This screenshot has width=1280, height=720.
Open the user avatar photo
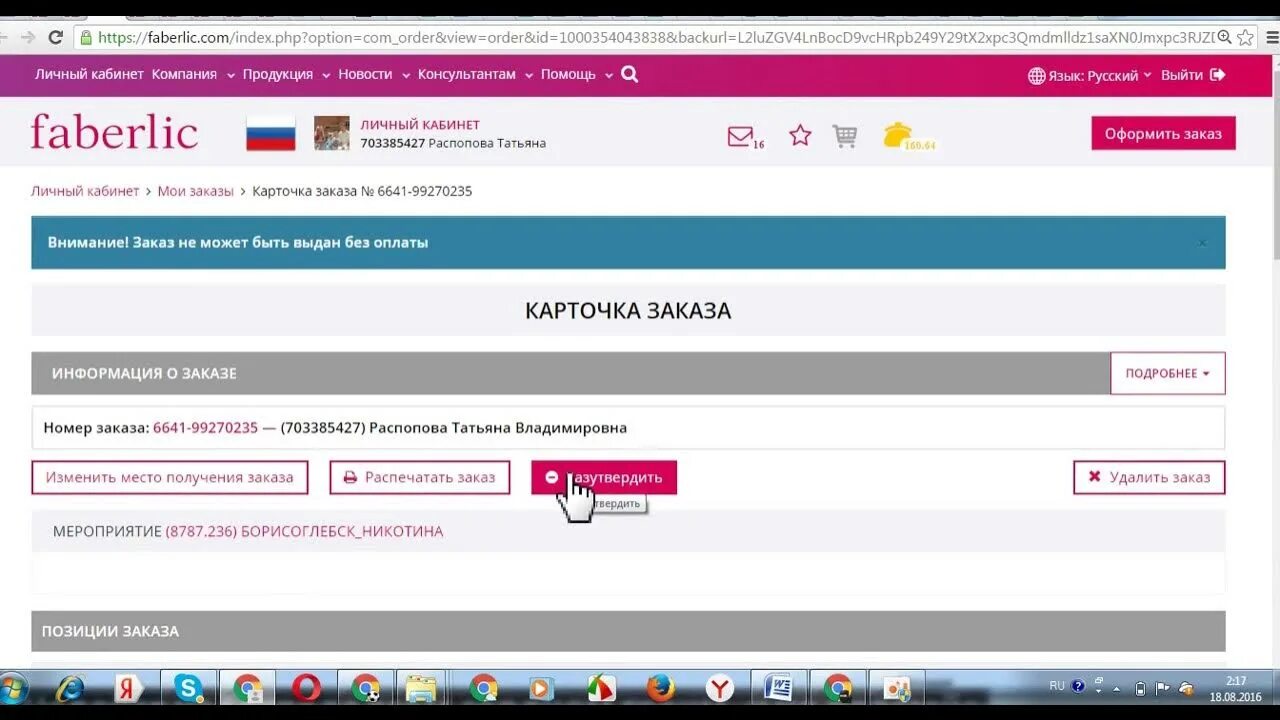332,133
